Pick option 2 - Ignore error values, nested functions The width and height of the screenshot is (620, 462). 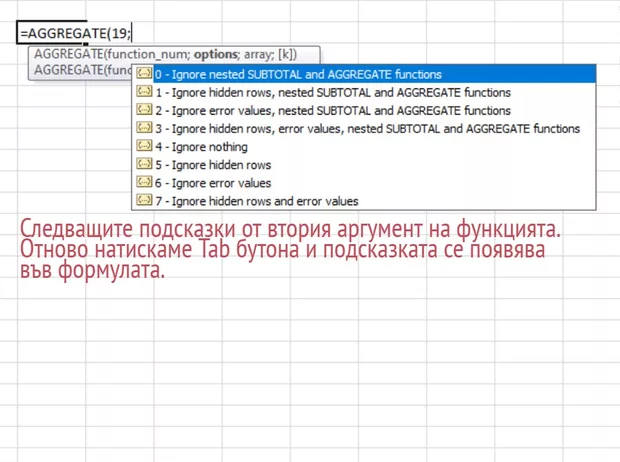coord(364,110)
